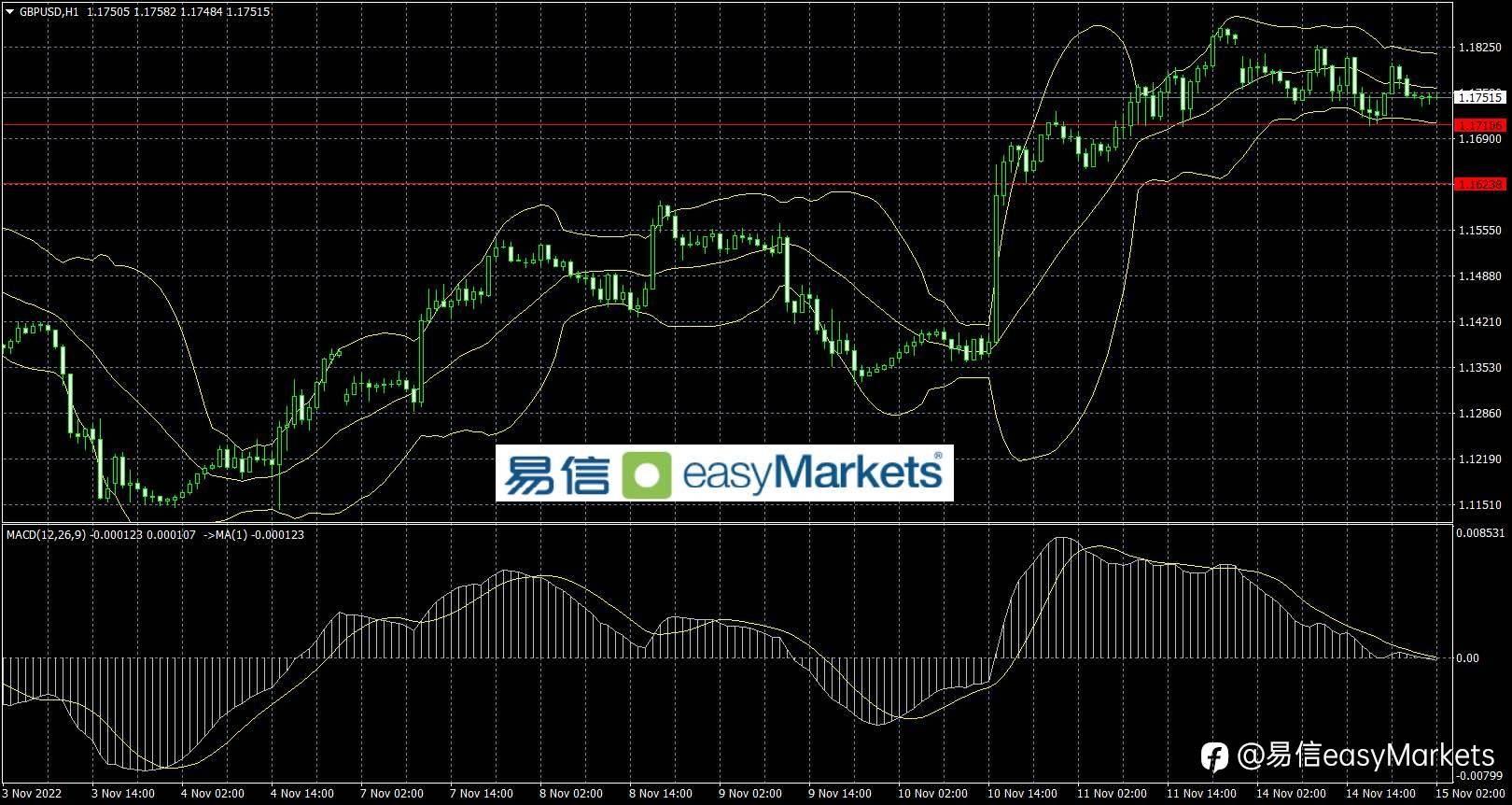Select the lower red horizontal line at 1.16238
Image resolution: width=1512 pixels, height=805 pixels.
coord(726,184)
